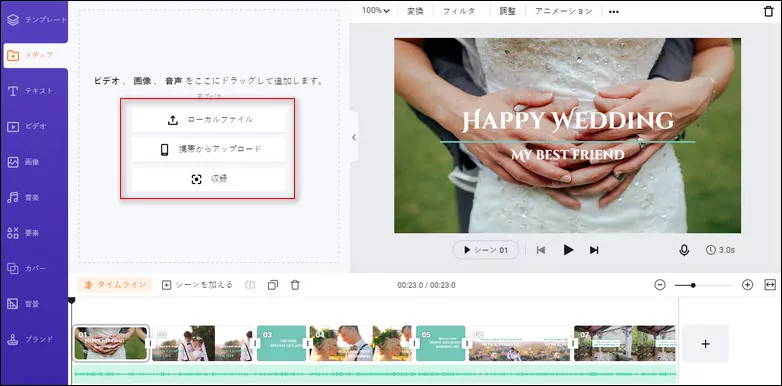
Task: Click アニメーション in the top toolbar
Action: [564, 11]
